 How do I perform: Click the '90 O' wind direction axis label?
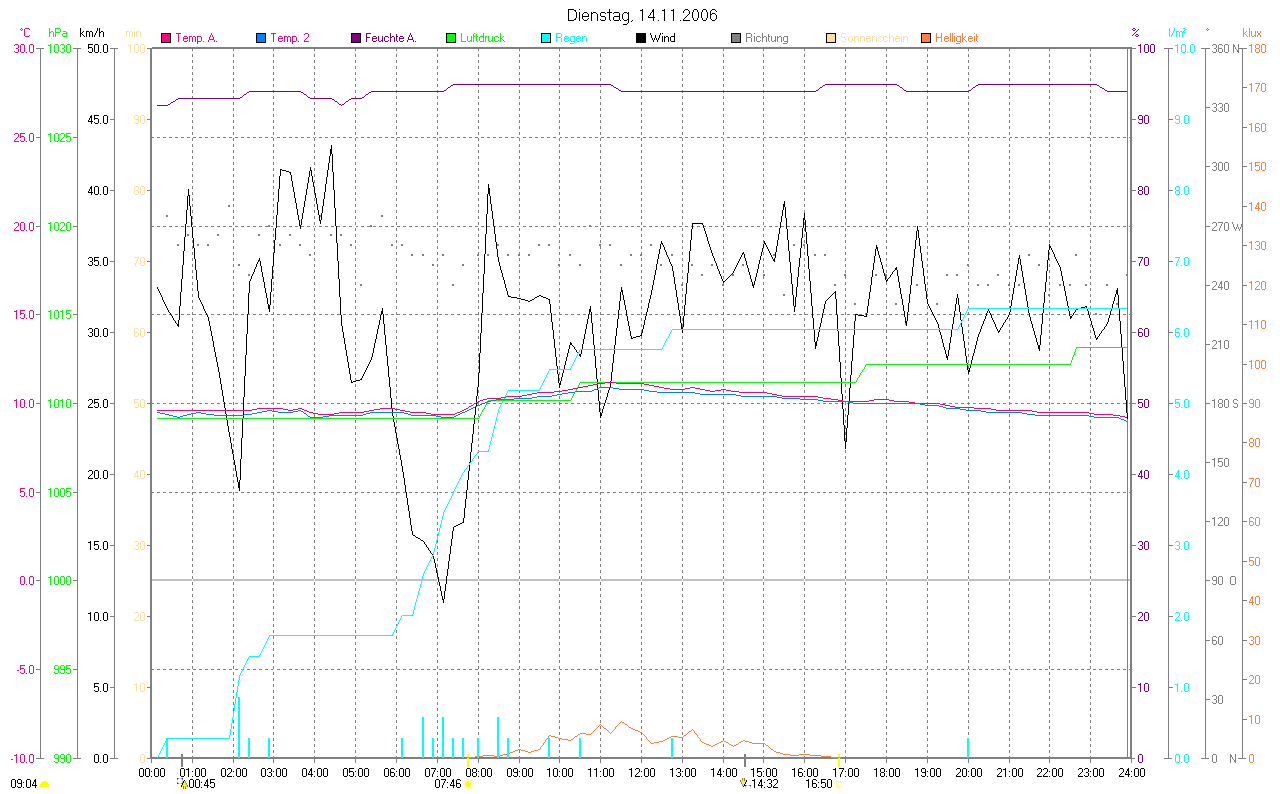pos(1224,581)
